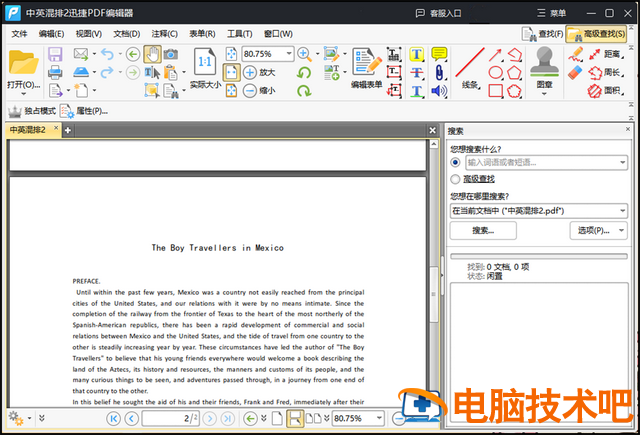Click the 搜索... button
The width and height of the screenshot is (640, 435).
point(483,231)
